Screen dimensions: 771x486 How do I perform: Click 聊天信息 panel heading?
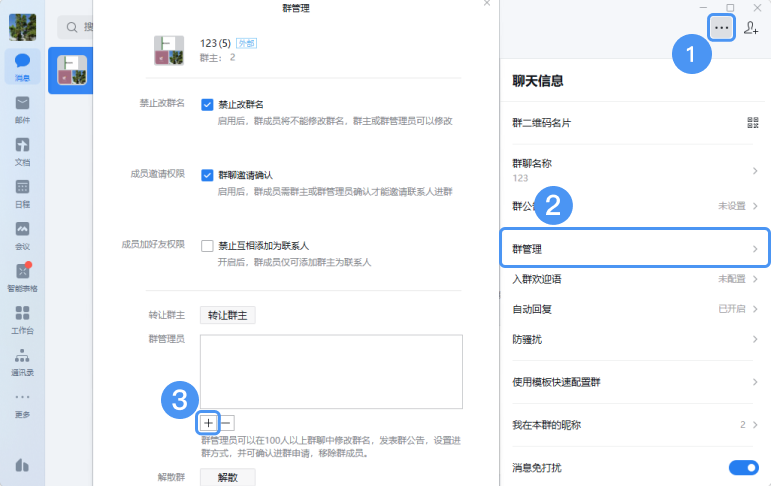point(537,81)
